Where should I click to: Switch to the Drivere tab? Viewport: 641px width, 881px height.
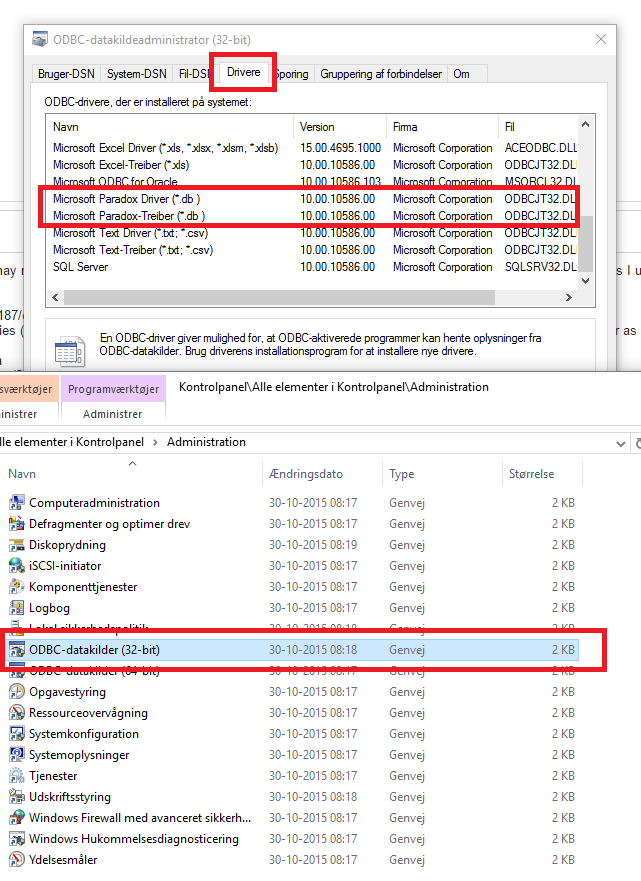[243, 73]
